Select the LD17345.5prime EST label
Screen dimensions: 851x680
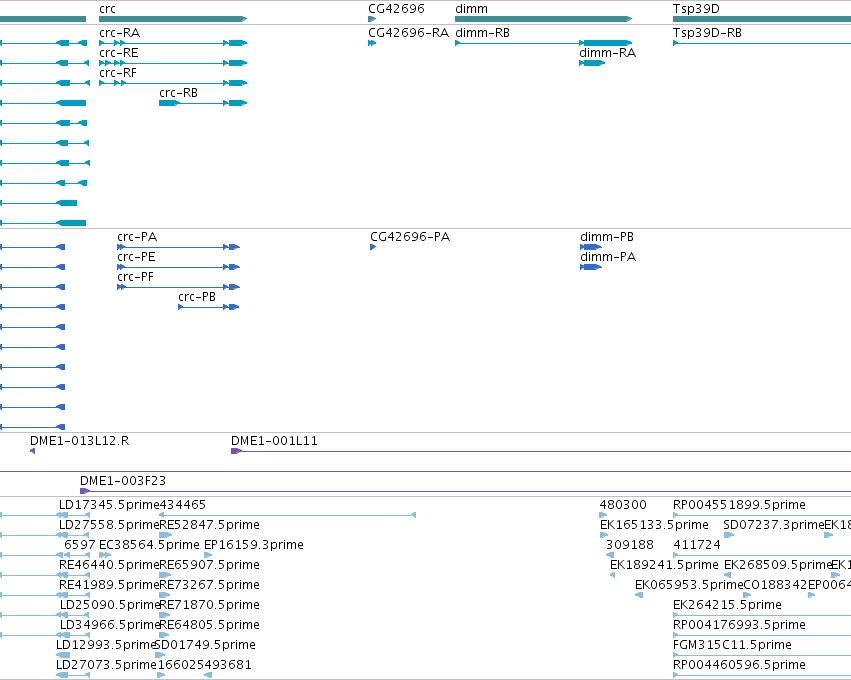coord(109,505)
